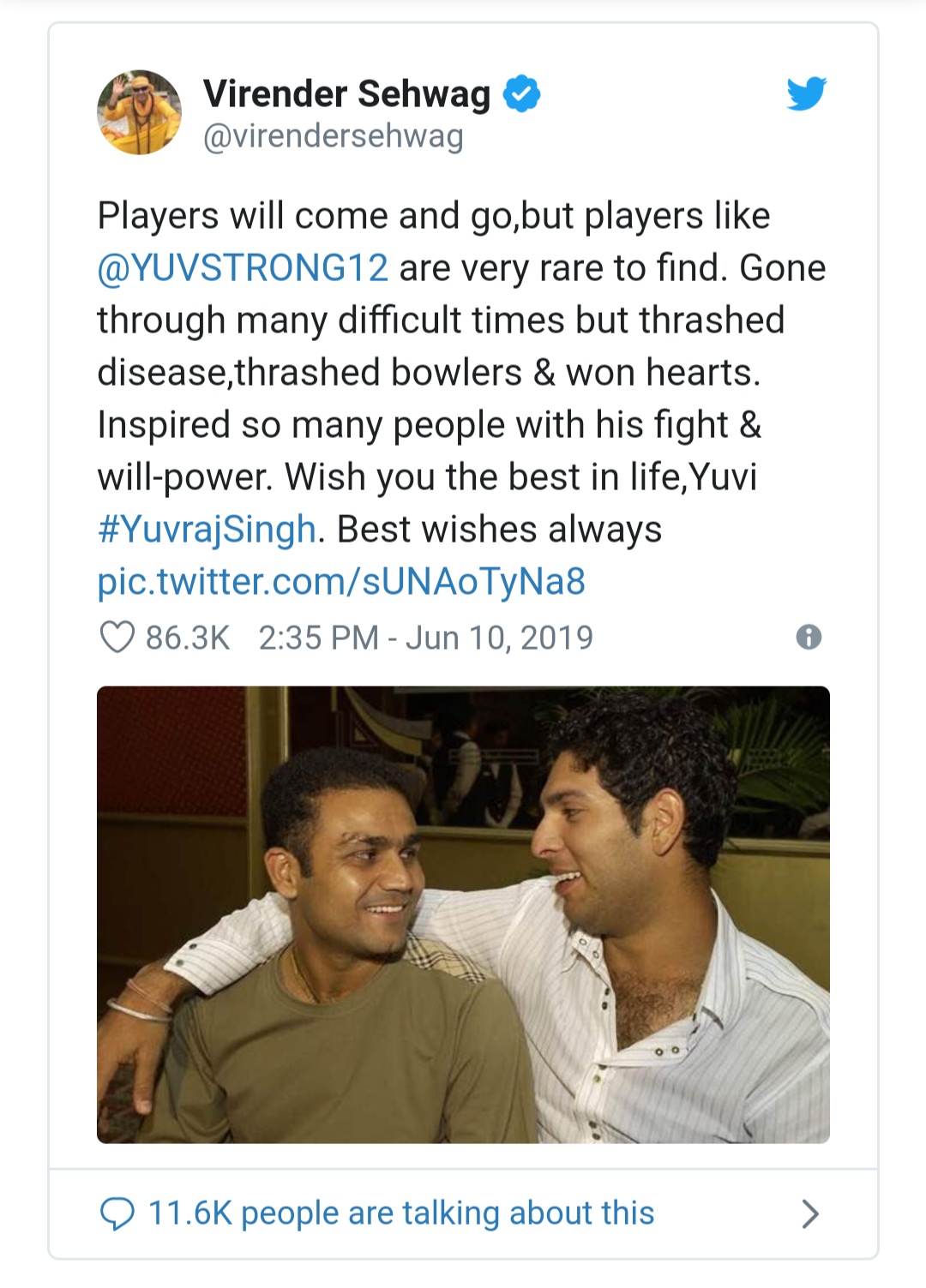Click the "Best wishes always" tweet text
926x1288 pixels.
[x=499, y=530]
